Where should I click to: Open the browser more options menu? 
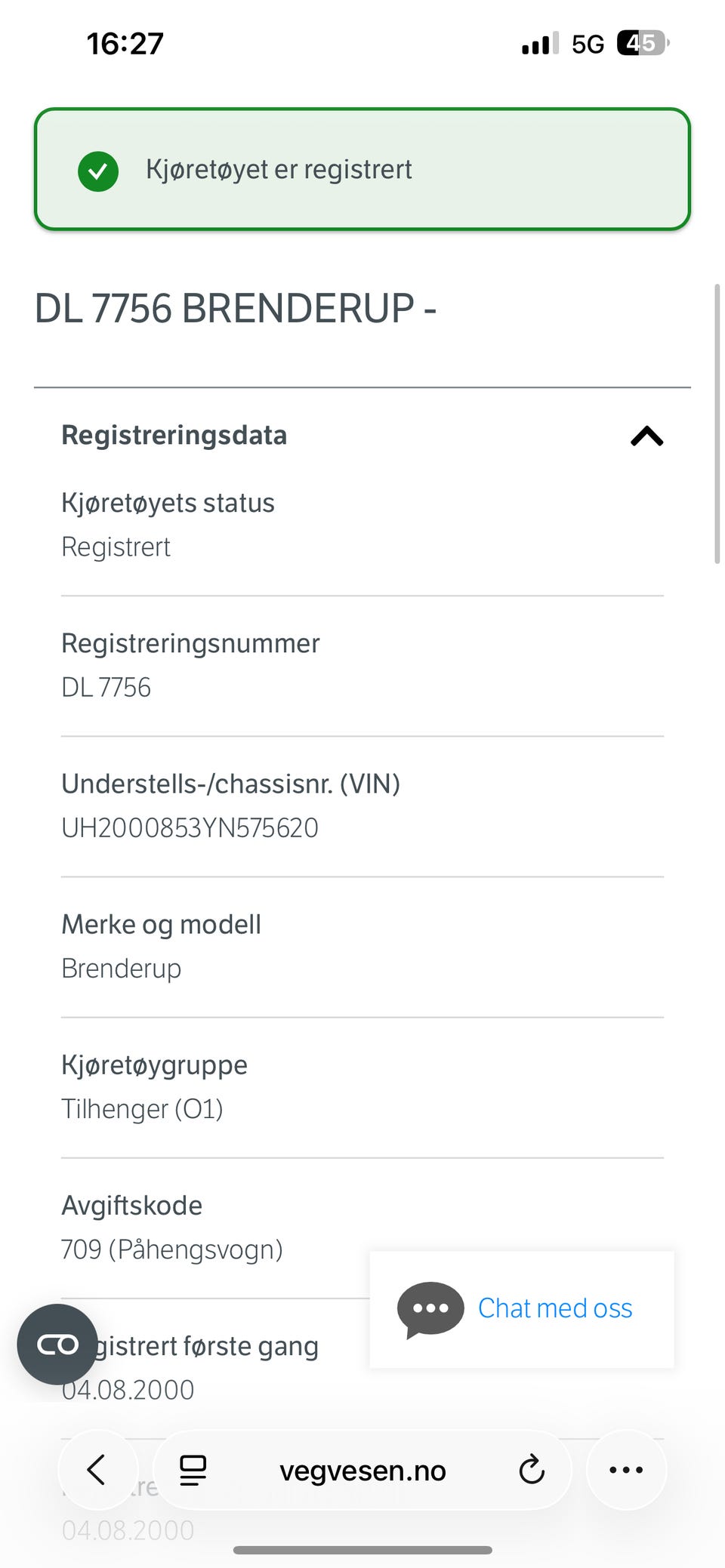[x=626, y=1470]
